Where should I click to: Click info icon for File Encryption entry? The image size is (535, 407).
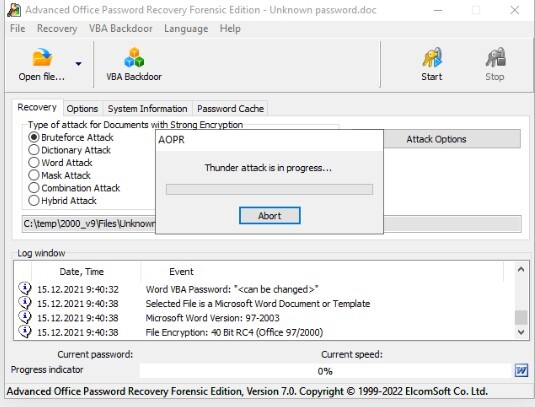click(x=25, y=332)
